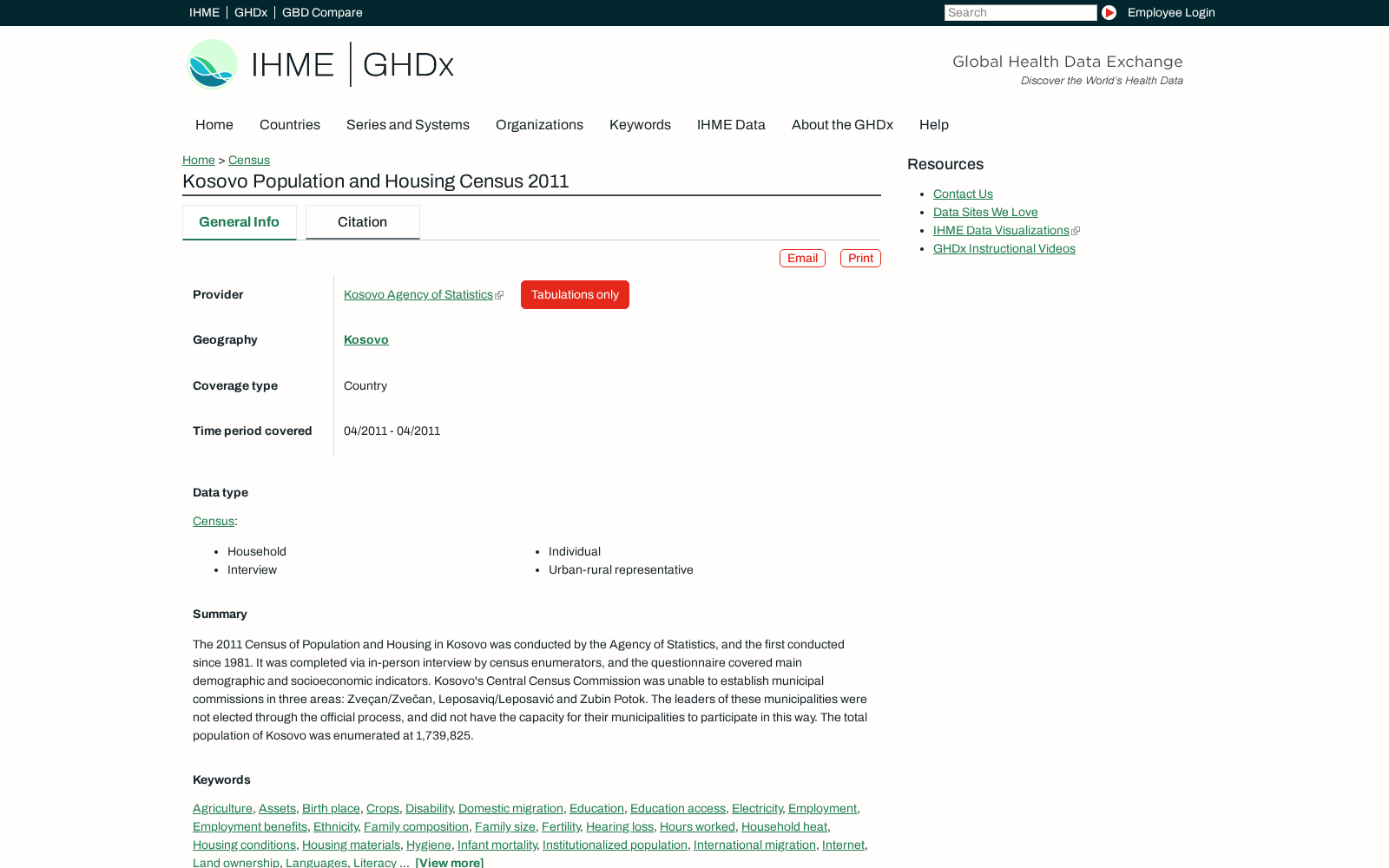The image size is (1389, 868).
Task: Open the Disability keyword
Action: 429,809
